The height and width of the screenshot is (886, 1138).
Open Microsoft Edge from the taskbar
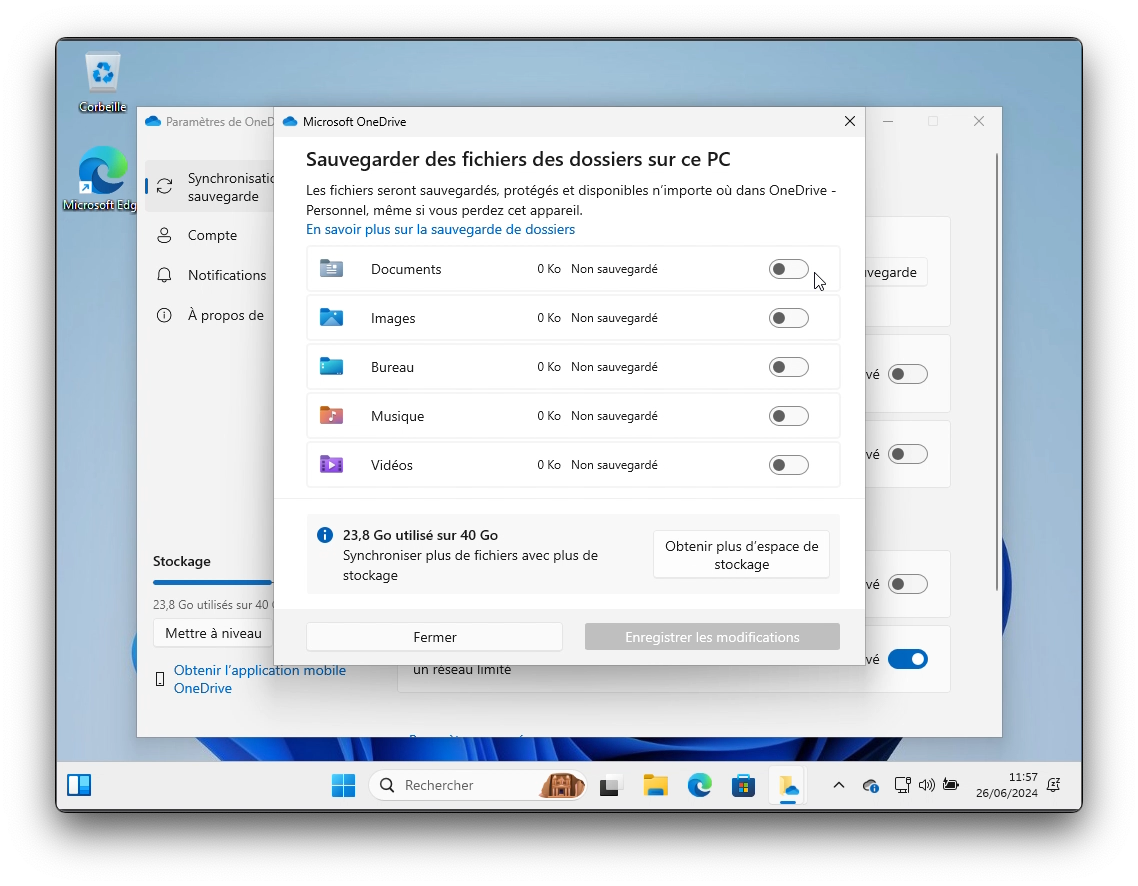tap(699, 785)
